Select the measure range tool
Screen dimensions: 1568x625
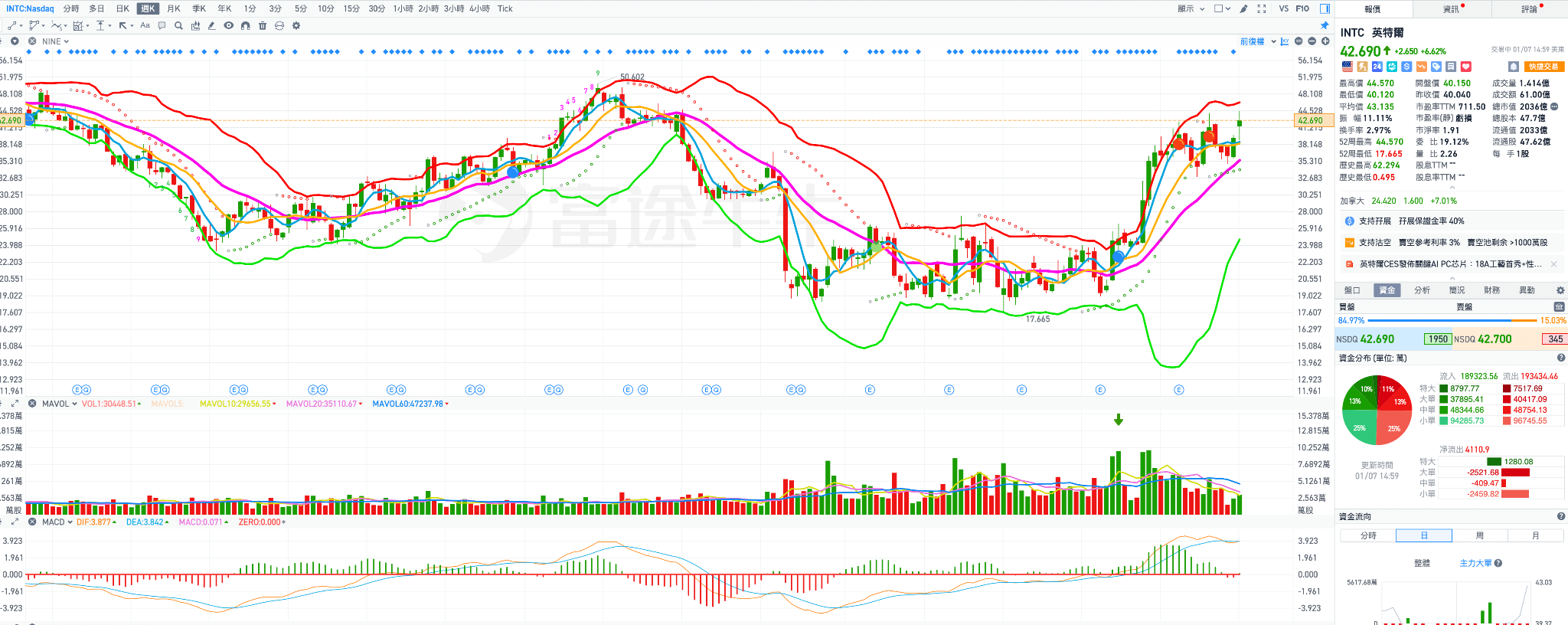coord(100,25)
